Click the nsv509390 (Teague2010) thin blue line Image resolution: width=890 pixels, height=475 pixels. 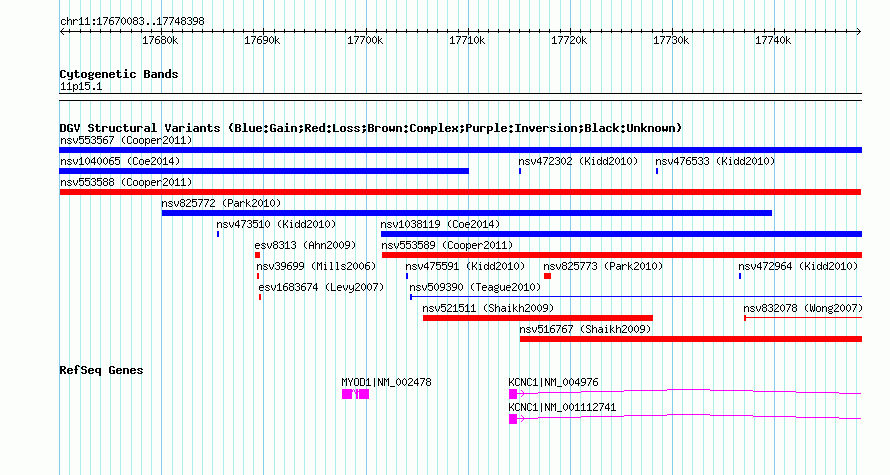tap(636, 297)
